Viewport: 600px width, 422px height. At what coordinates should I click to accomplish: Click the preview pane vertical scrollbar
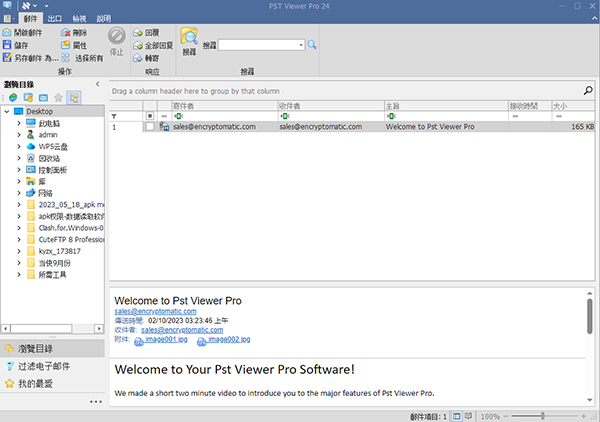(x=590, y=316)
